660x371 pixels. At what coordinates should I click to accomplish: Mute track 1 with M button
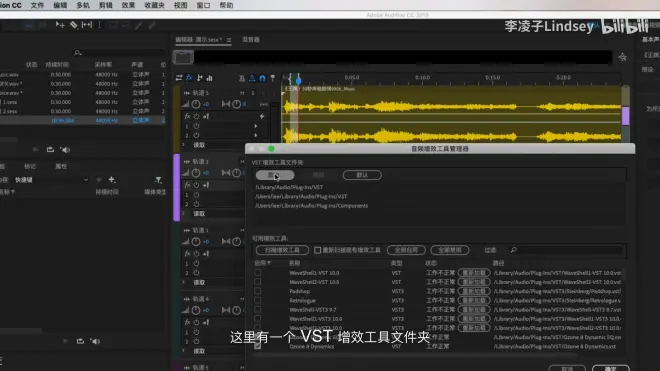(242, 93)
